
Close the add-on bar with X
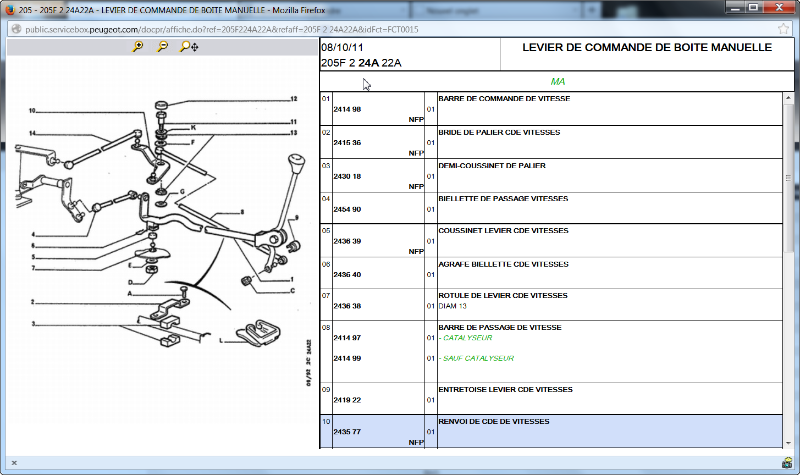click(14, 463)
